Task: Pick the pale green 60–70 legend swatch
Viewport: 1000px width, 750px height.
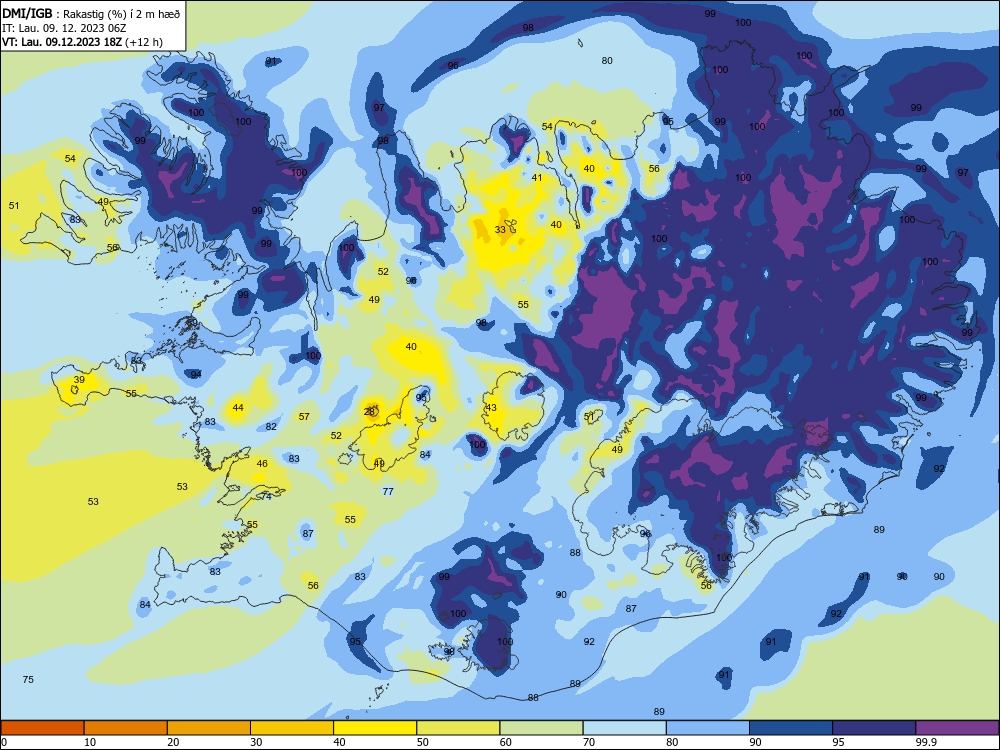Action: point(541,728)
